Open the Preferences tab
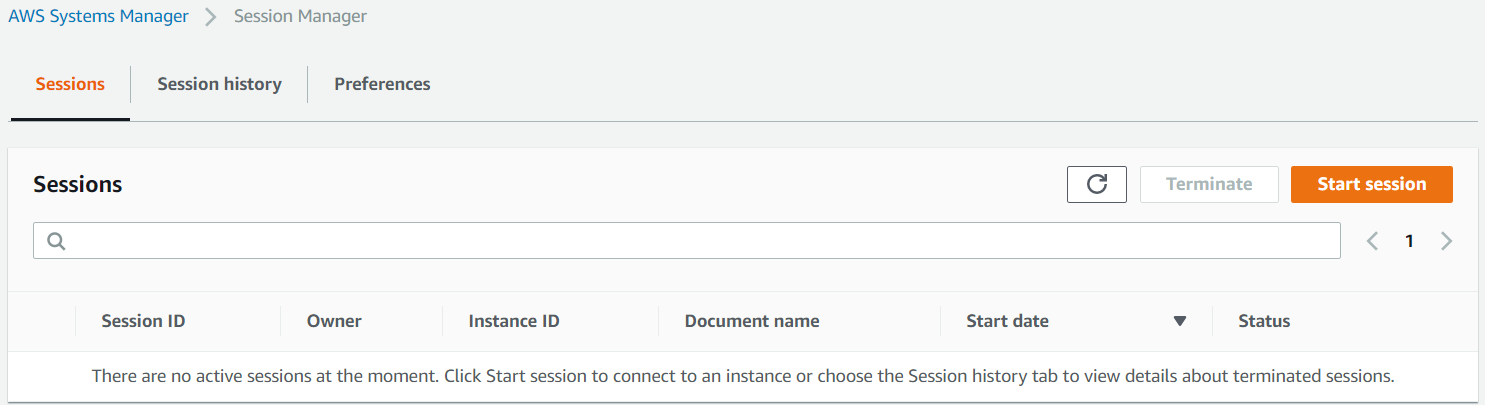Viewport: 1485px width, 405px height. tap(382, 84)
